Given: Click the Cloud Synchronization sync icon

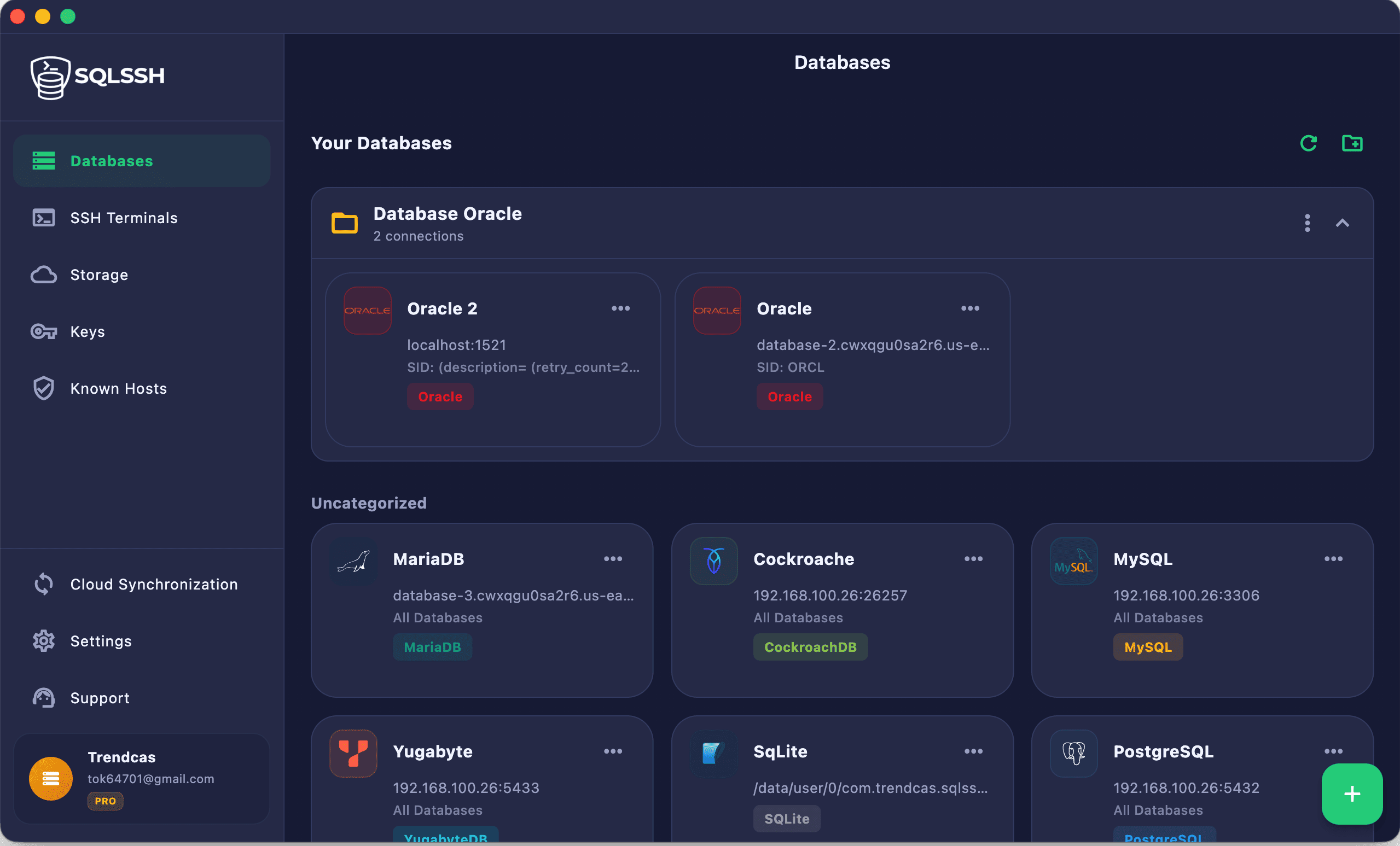Looking at the screenshot, I should (44, 584).
